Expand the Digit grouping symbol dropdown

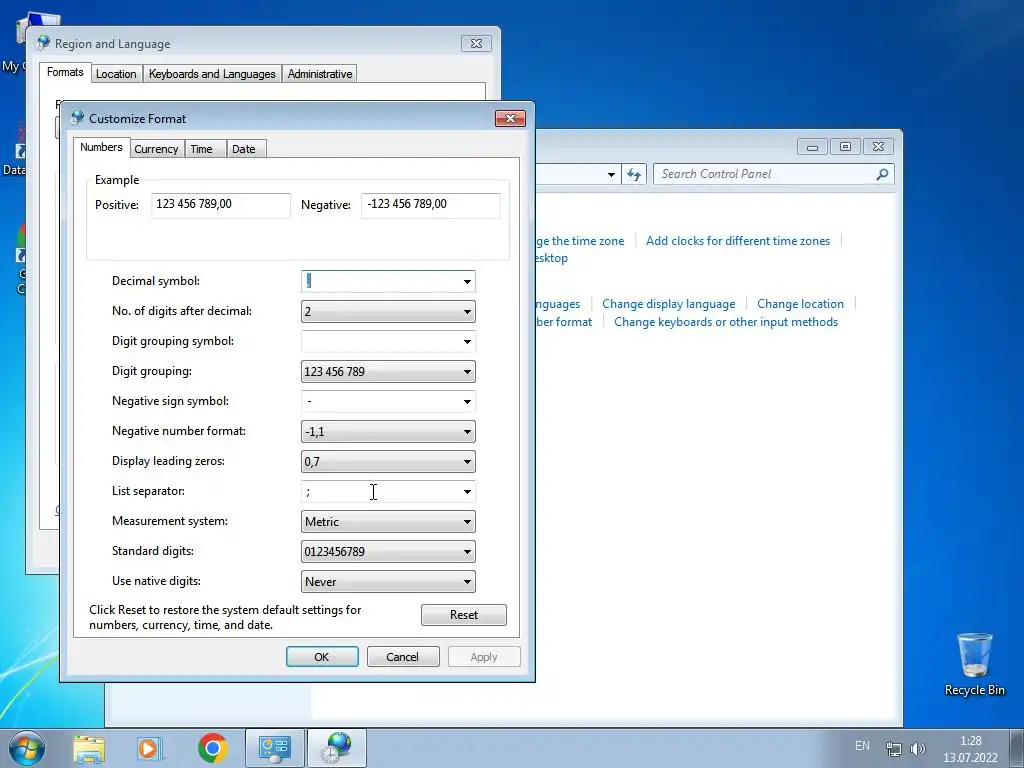pyautogui.click(x=467, y=342)
